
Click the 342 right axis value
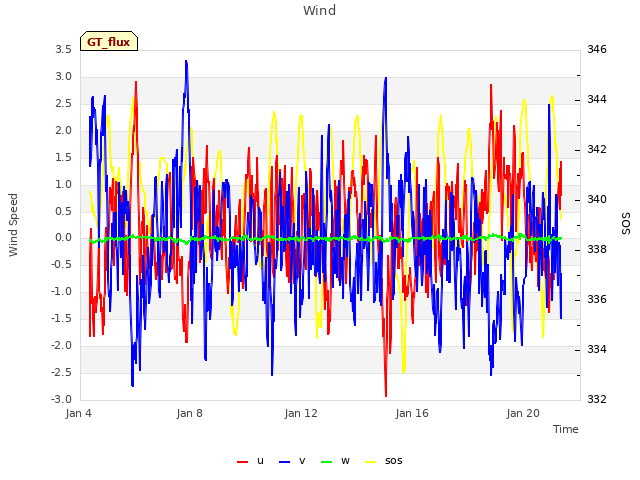coord(597,150)
